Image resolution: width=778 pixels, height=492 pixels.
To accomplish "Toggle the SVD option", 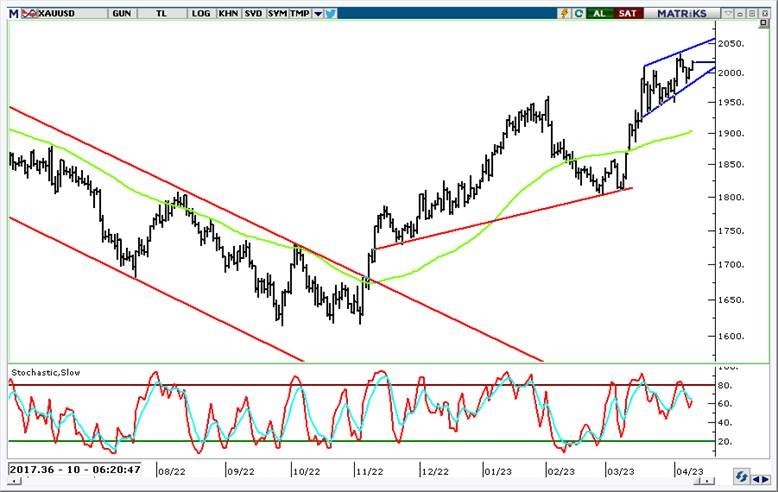I will pos(252,13).
